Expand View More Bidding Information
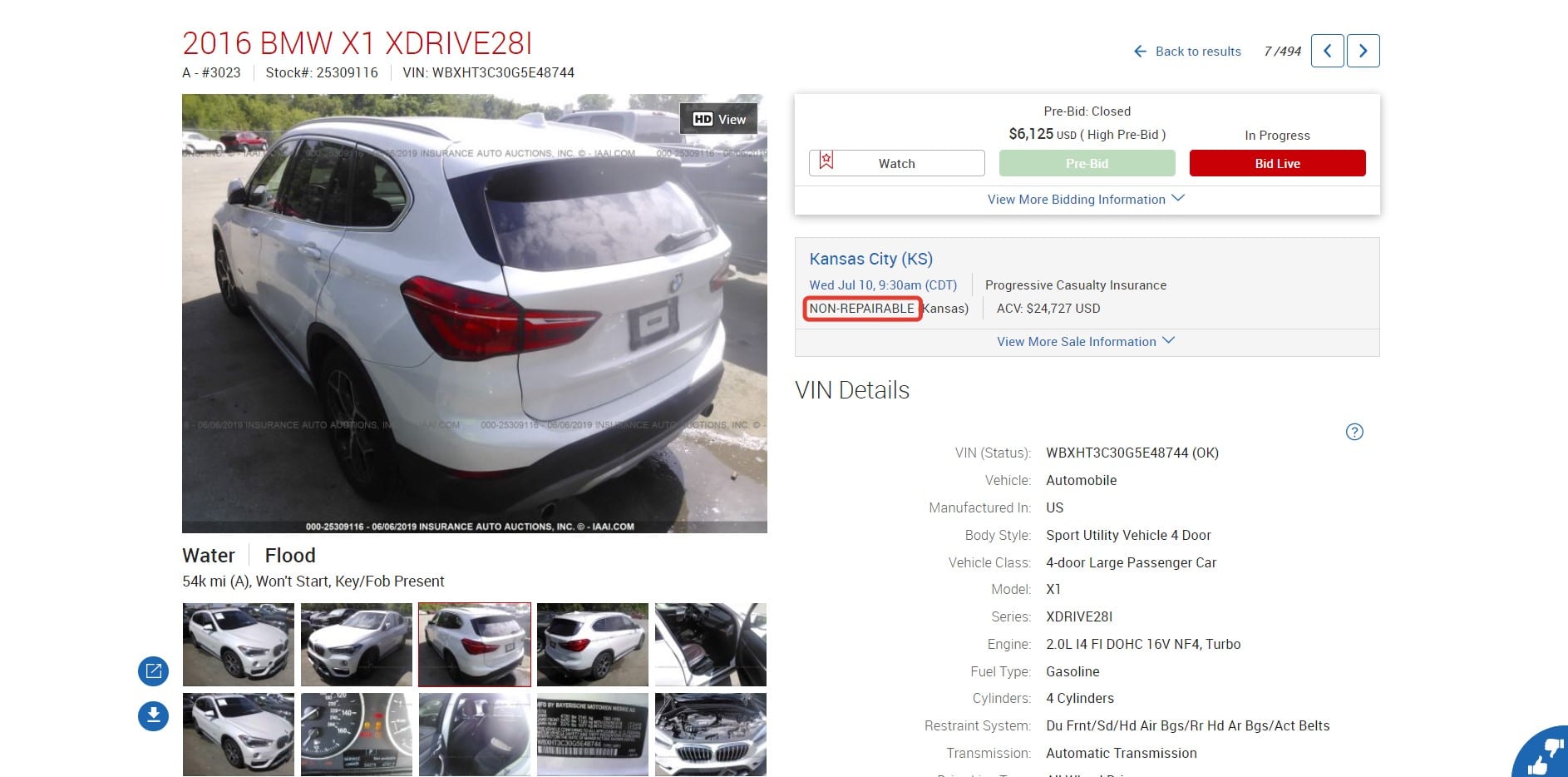1568x777 pixels. 1086,200
